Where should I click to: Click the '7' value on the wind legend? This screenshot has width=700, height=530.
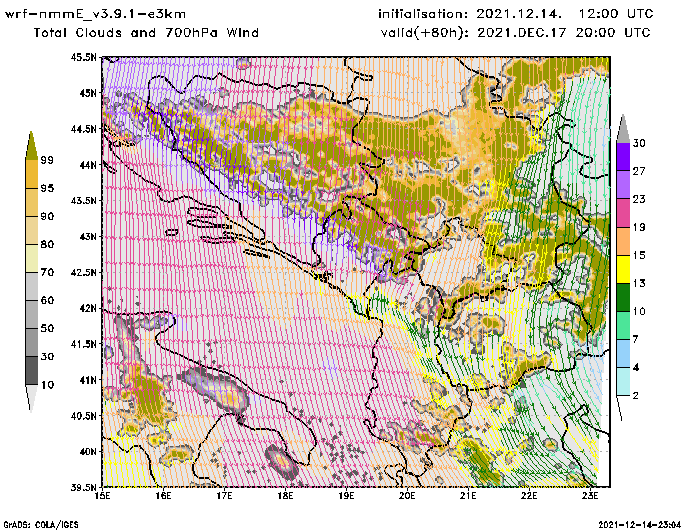636,340
